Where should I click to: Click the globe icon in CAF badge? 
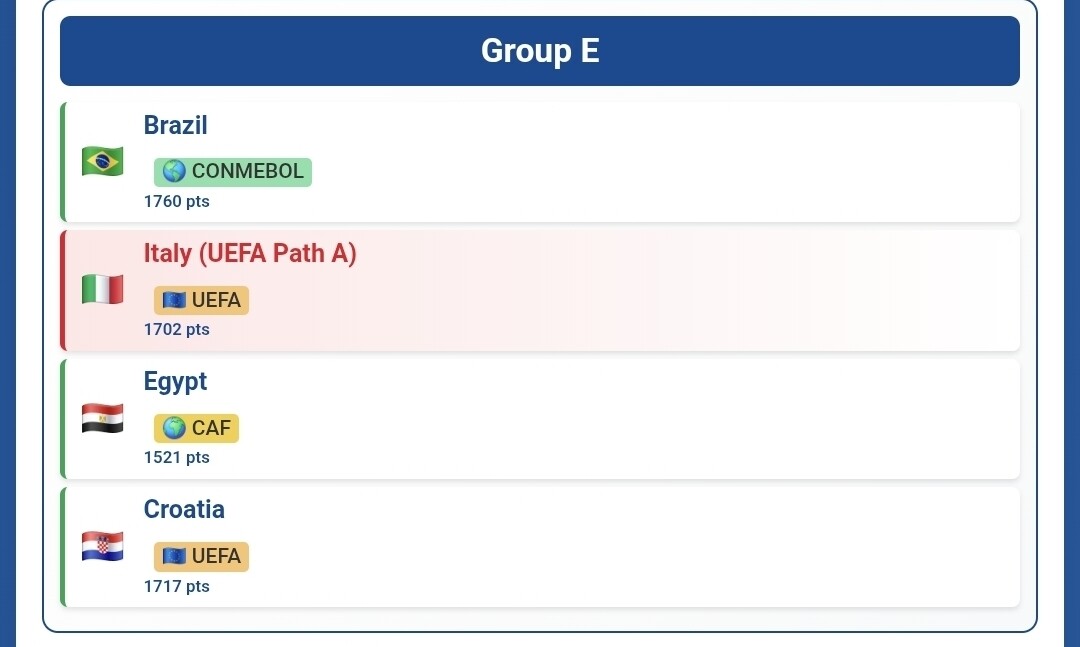pyautogui.click(x=174, y=428)
